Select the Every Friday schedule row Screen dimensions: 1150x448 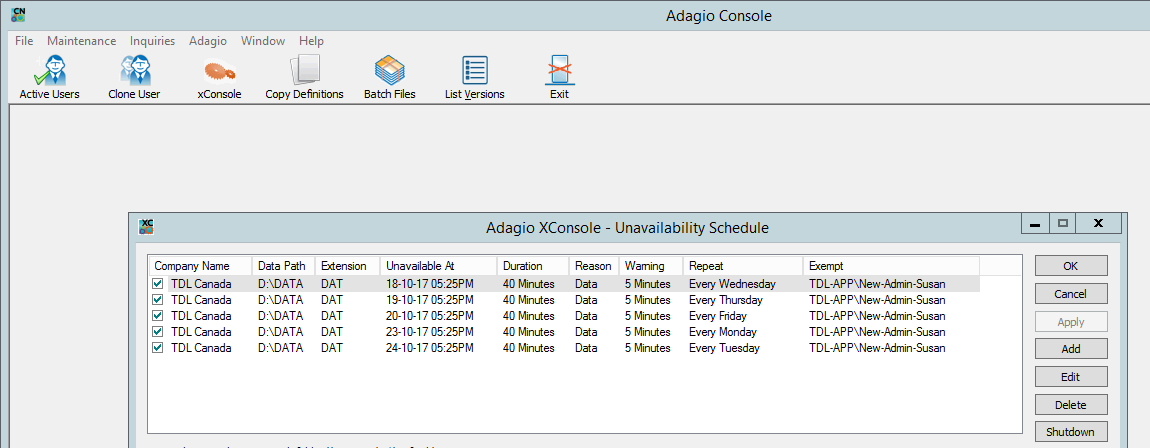(x=560, y=316)
